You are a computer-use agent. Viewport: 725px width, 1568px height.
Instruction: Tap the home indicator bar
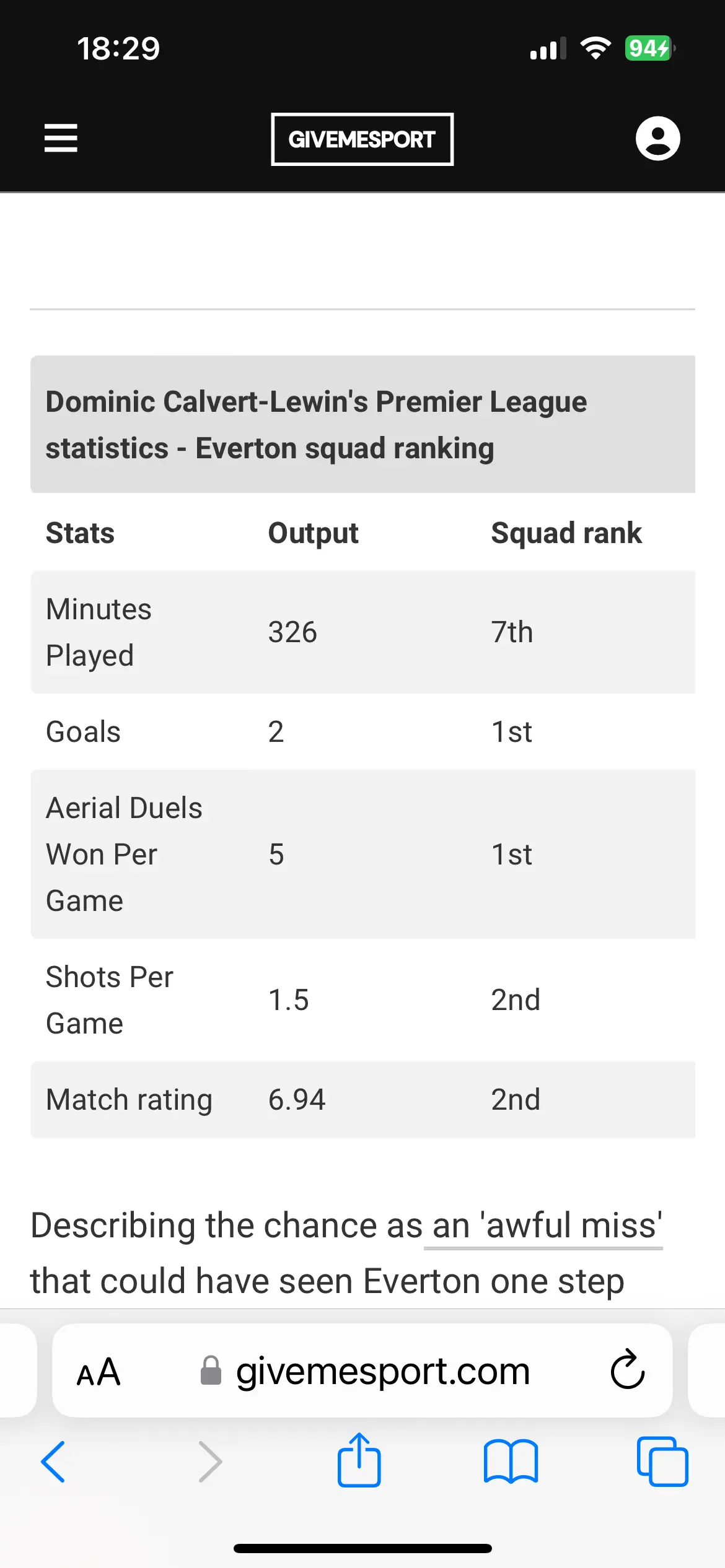[362, 1548]
